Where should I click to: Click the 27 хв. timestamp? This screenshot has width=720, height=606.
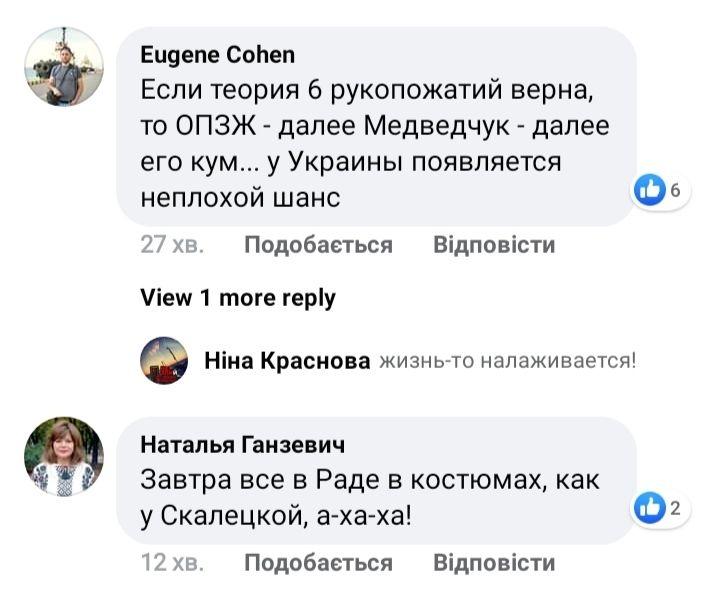172,245
